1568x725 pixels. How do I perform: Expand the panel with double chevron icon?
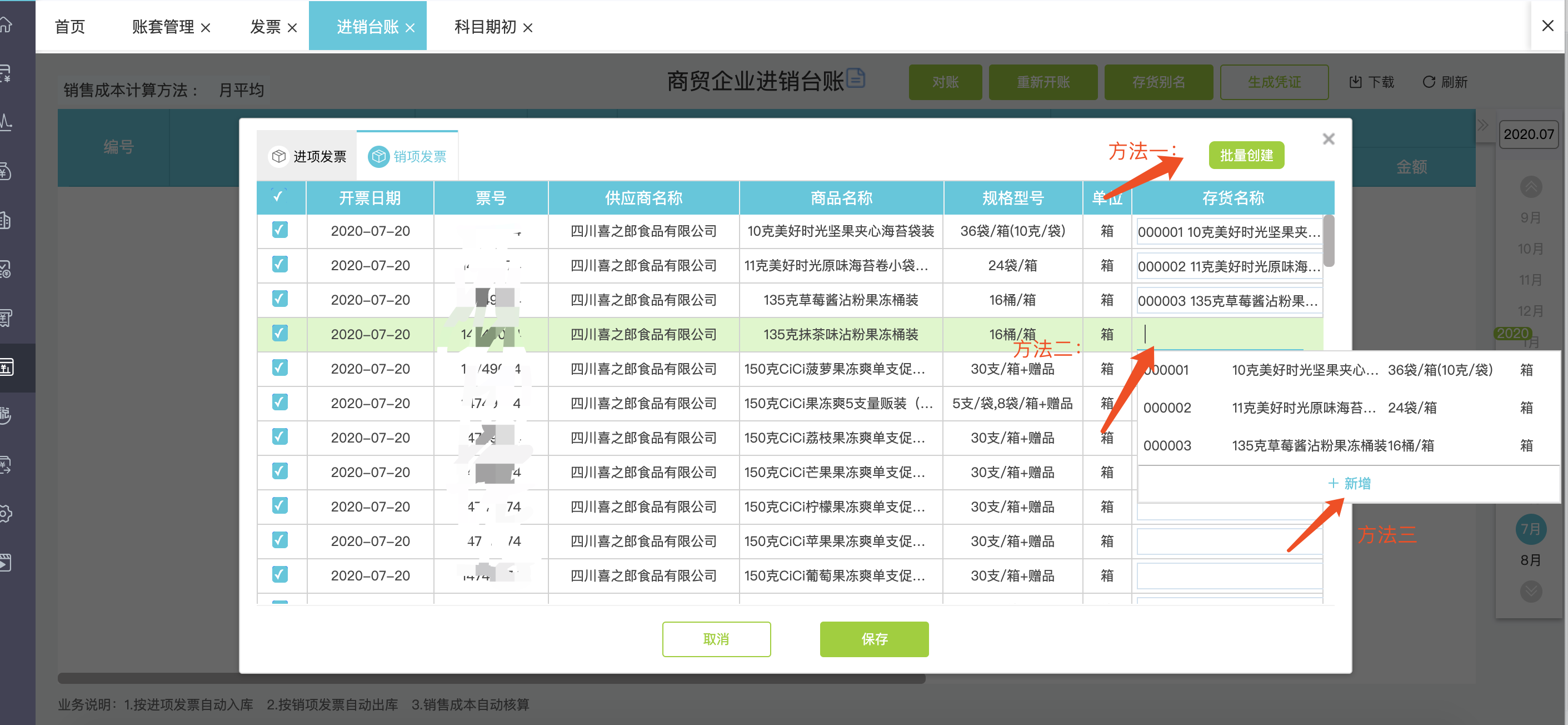[1483, 126]
